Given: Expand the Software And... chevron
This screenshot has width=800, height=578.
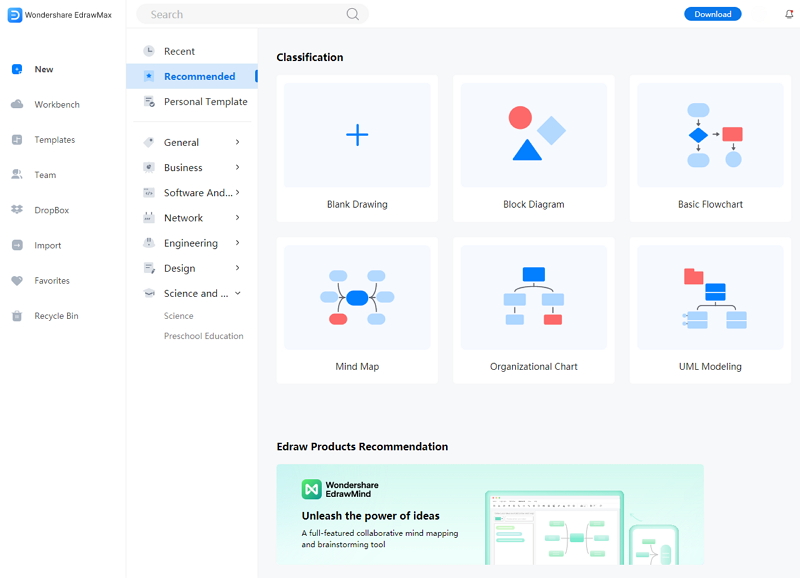Looking at the screenshot, I should (x=238, y=192).
